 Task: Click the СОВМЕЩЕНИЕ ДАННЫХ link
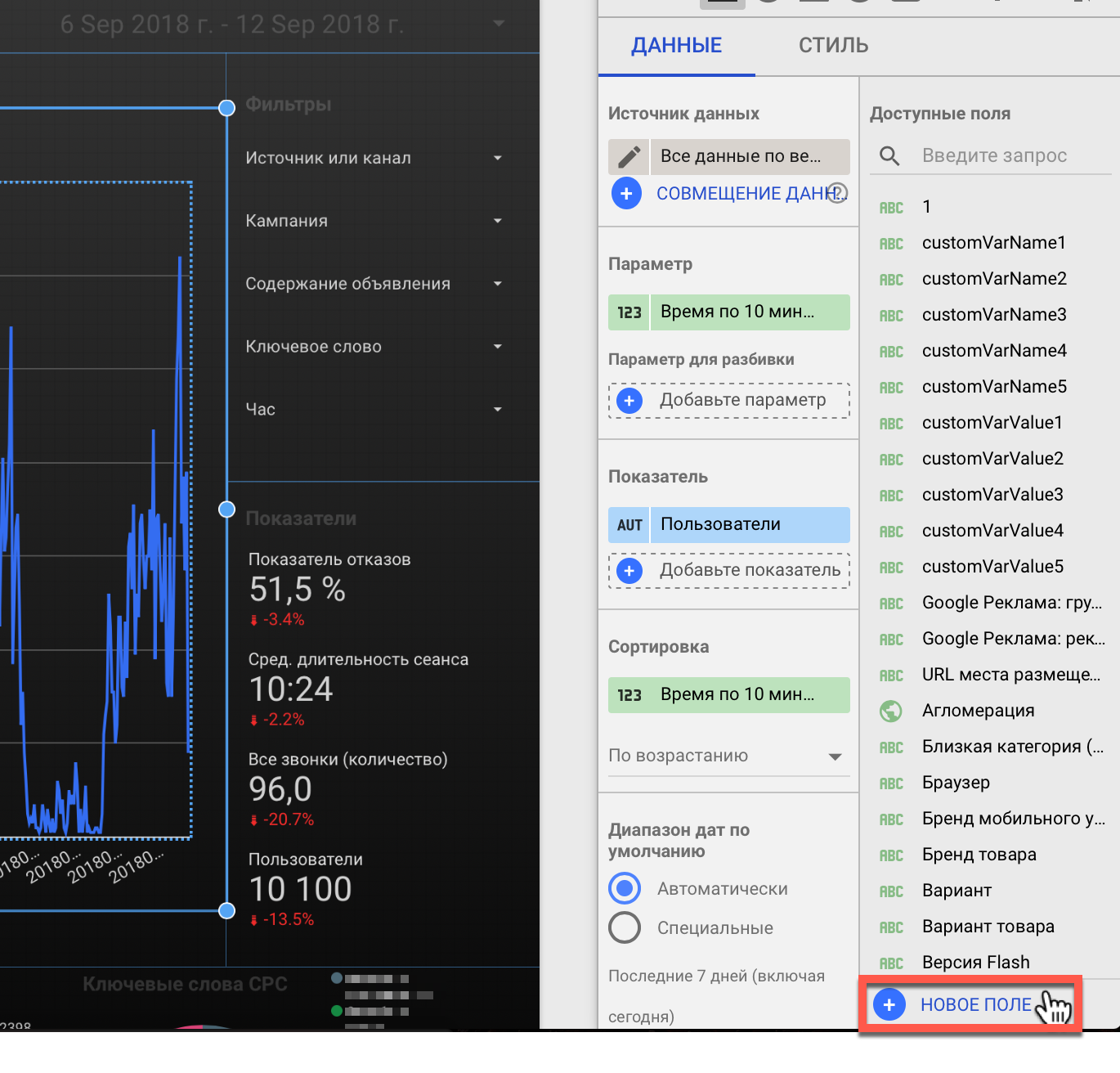[744, 194]
